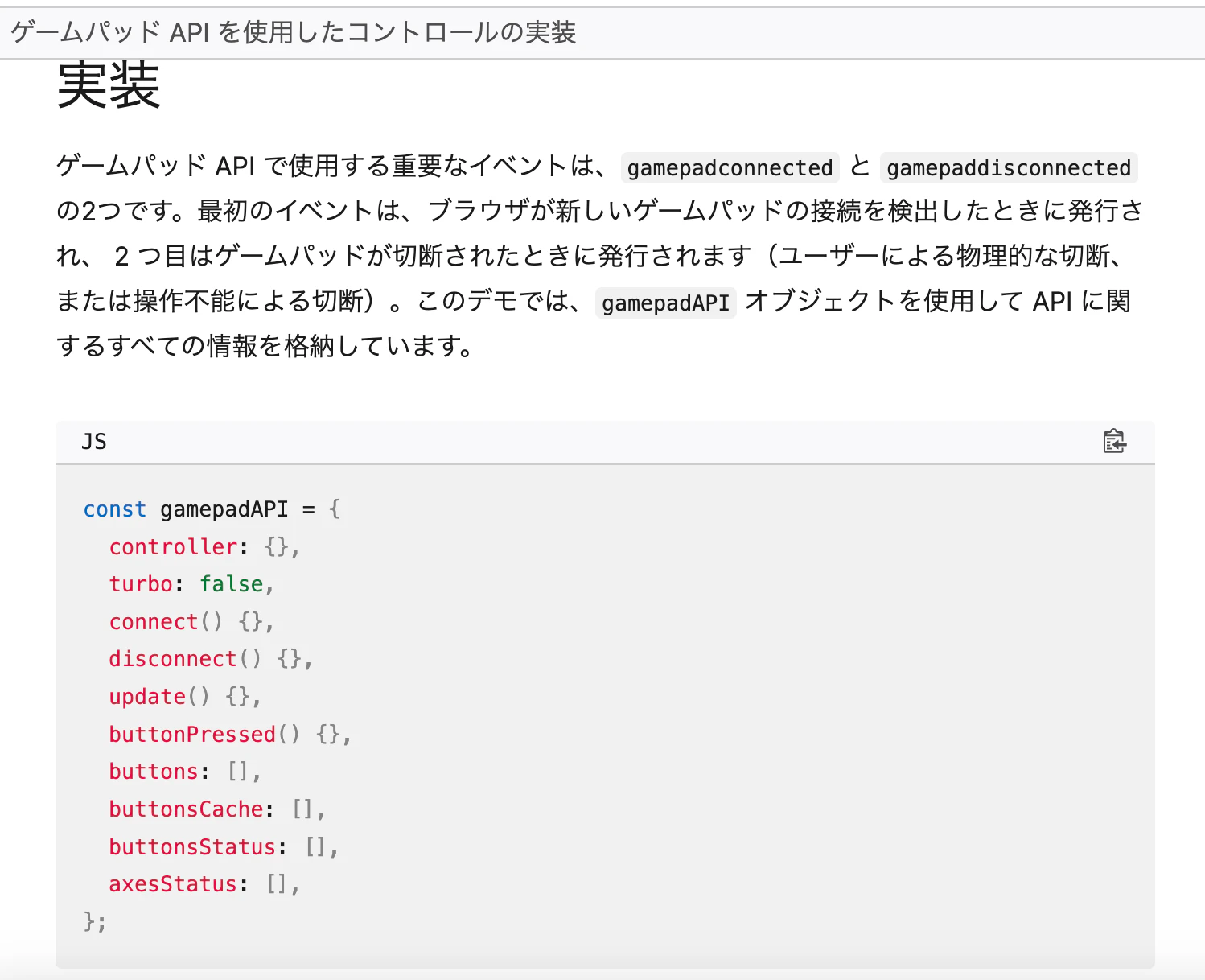Click the closing }; line of code
Screen dimensions: 1205x980
click(x=95, y=921)
